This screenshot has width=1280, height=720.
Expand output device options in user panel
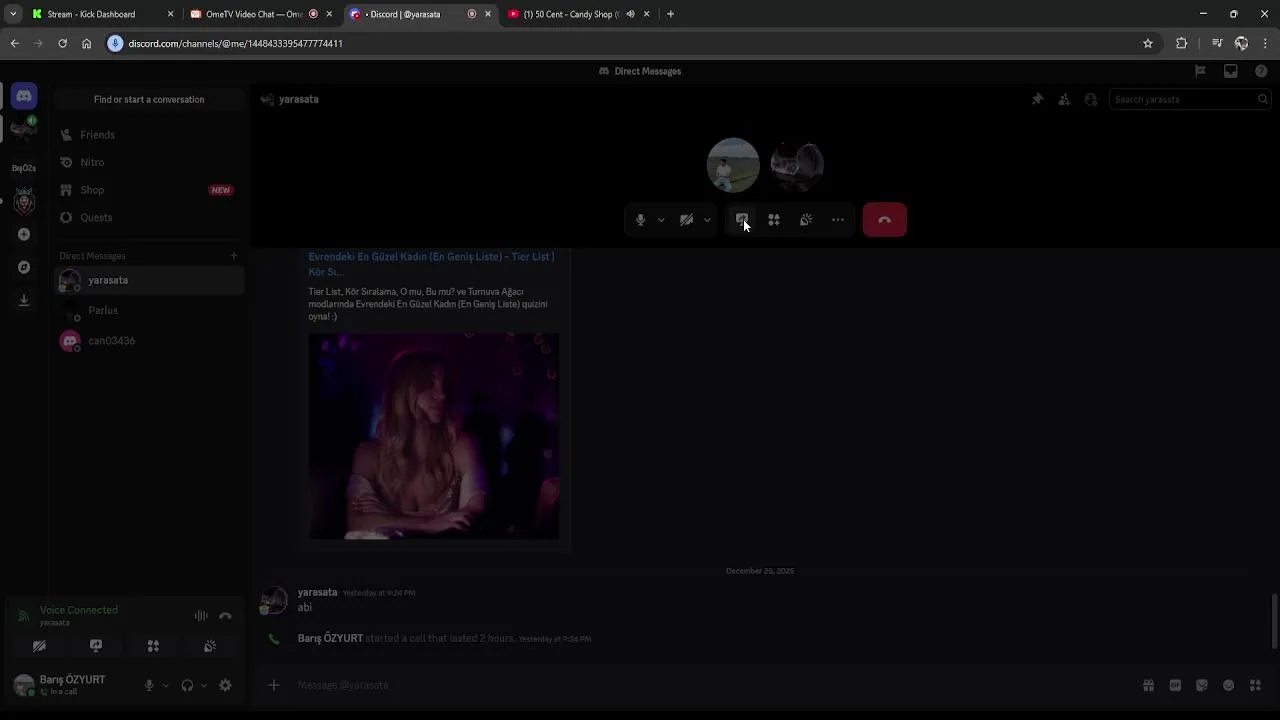(203, 685)
